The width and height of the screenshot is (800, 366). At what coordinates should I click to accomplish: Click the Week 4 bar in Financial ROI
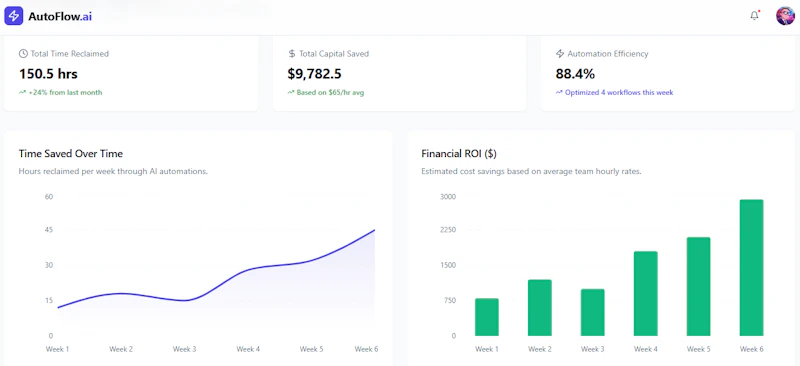click(x=645, y=294)
